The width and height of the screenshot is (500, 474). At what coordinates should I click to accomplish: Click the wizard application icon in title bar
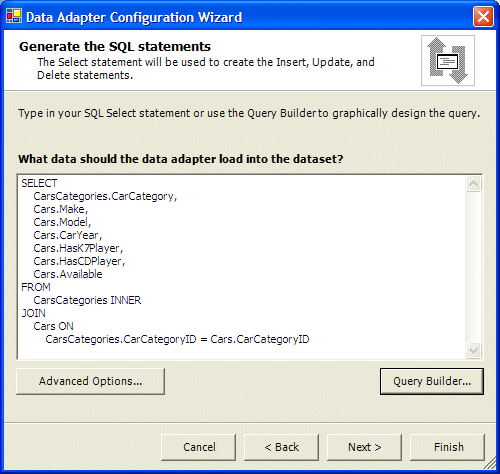click(x=14, y=16)
